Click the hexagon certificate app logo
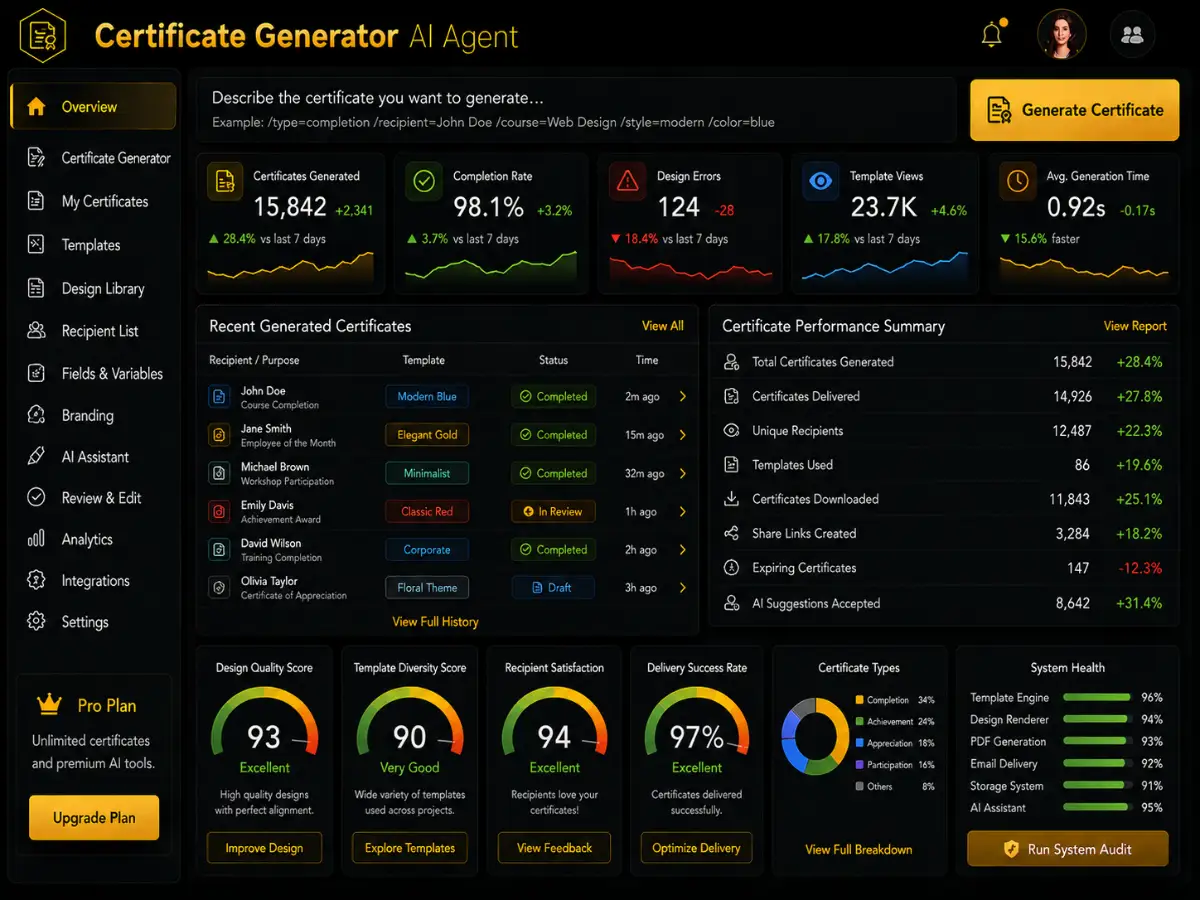 pos(41,35)
